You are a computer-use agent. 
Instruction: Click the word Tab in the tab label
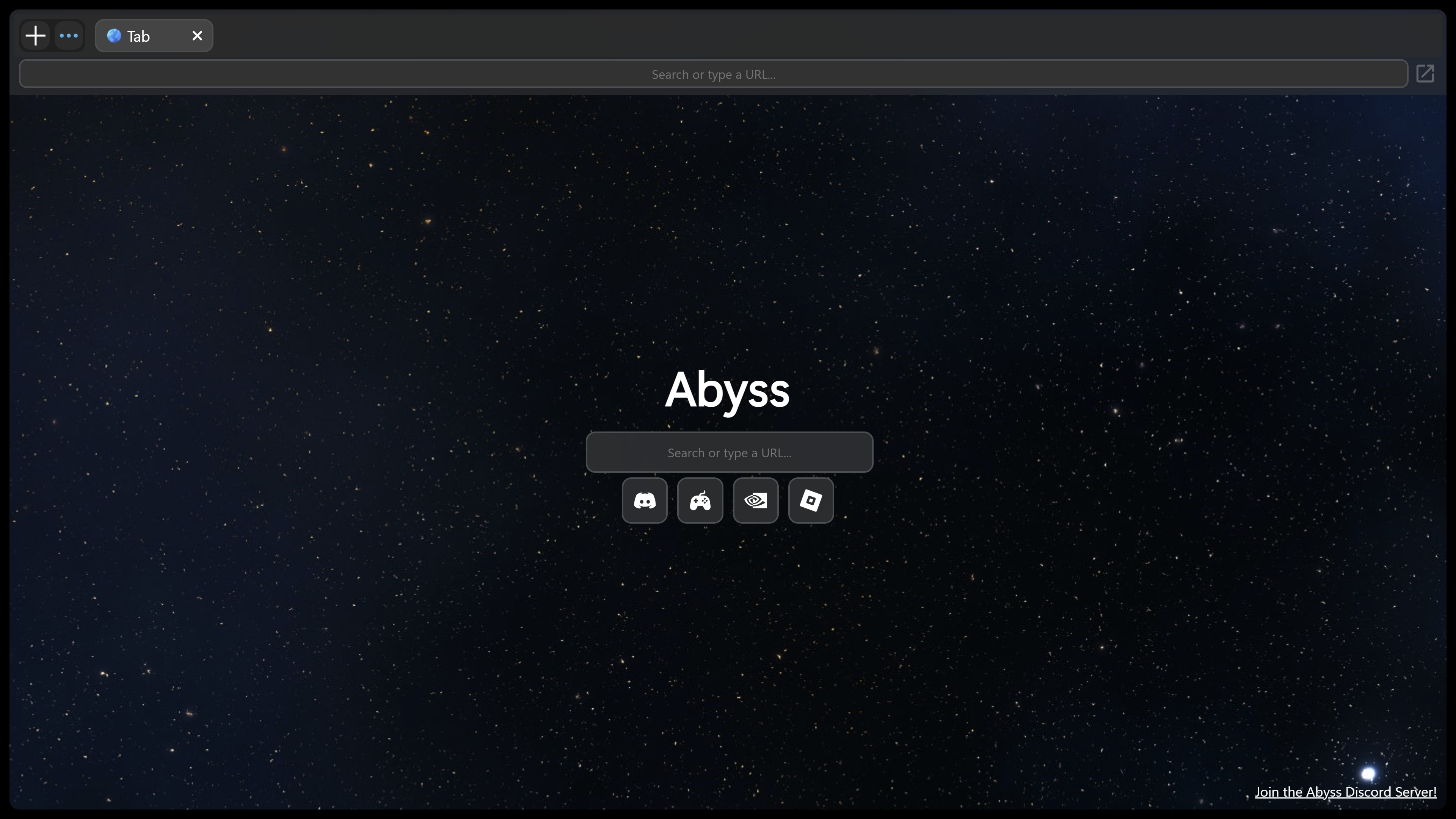click(138, 37)
